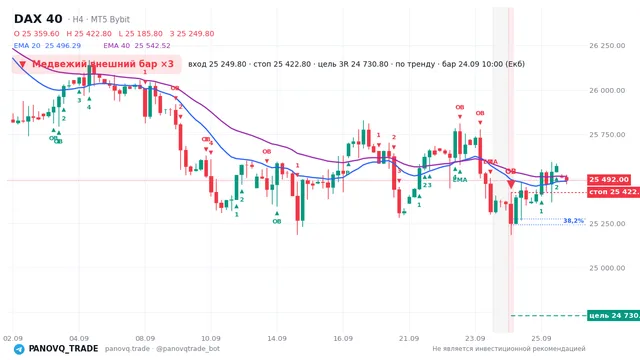The width and height of the screenshot is (640, 360).
Task: Click the red stop level tag "стоп 25 422"
Action: coord(613,192)
